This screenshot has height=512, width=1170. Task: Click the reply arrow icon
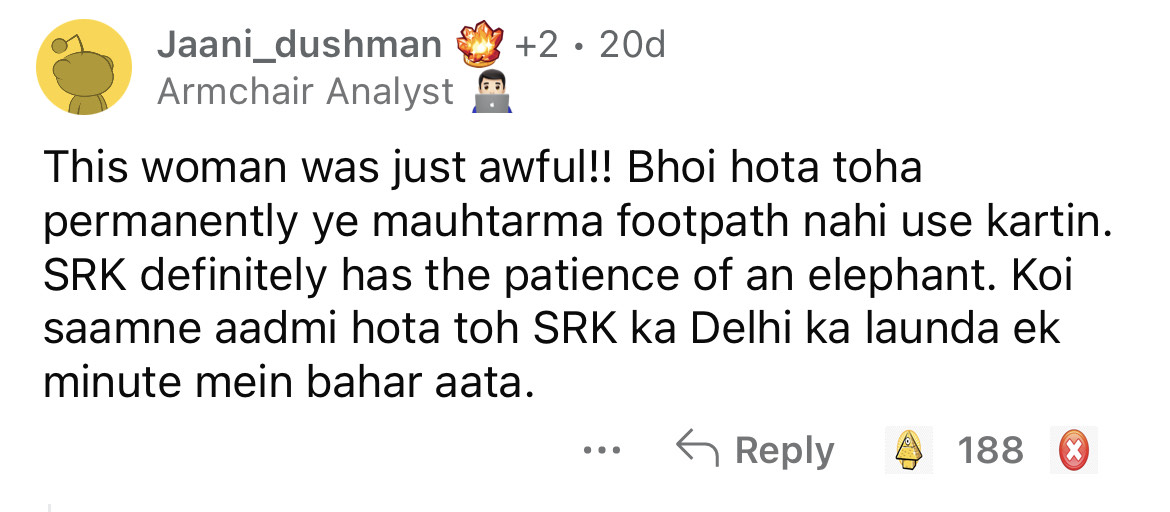pyautogui.click(x=697, y=449)
